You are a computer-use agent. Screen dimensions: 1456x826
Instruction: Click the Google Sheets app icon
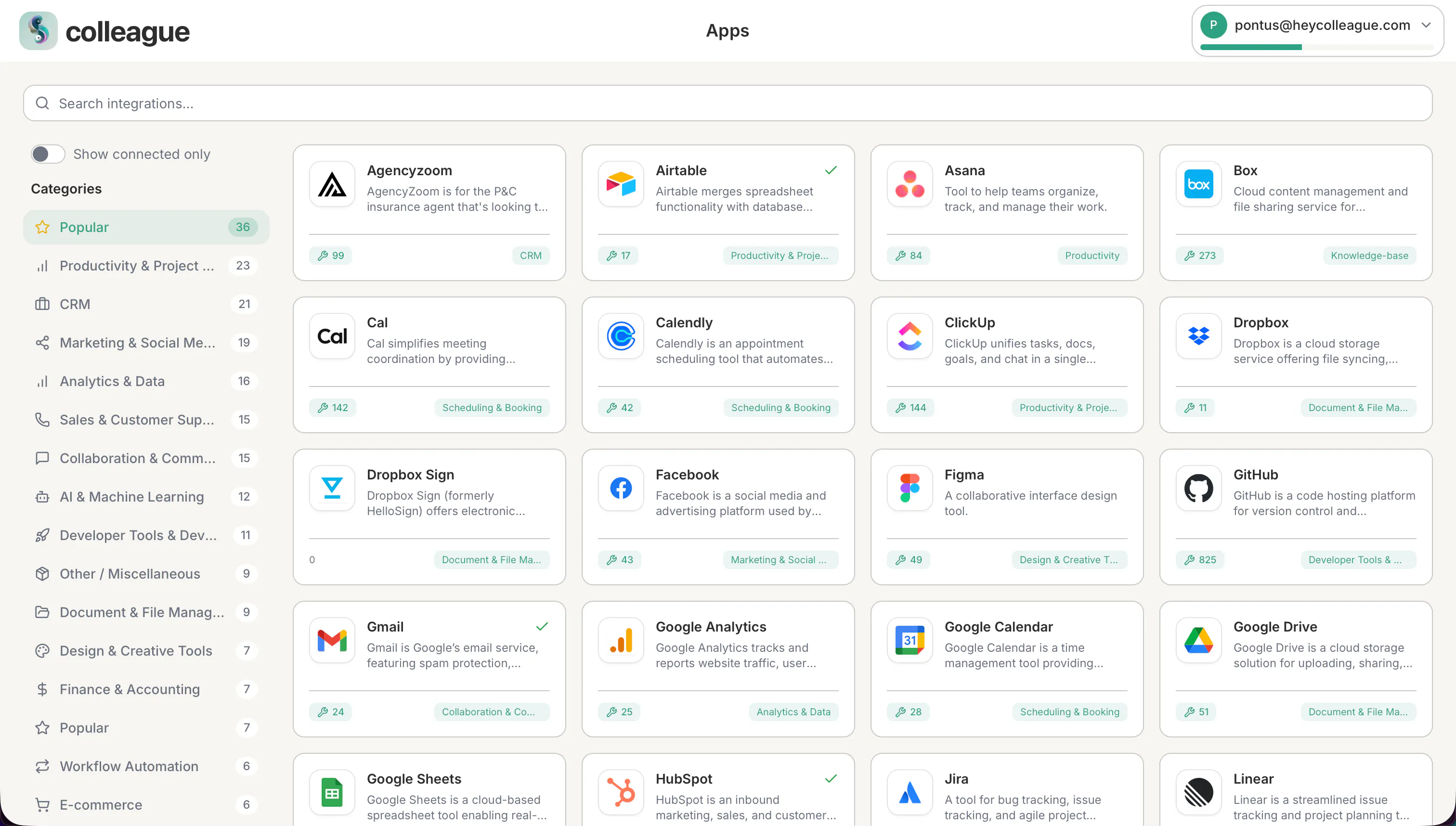pos(332,792)
